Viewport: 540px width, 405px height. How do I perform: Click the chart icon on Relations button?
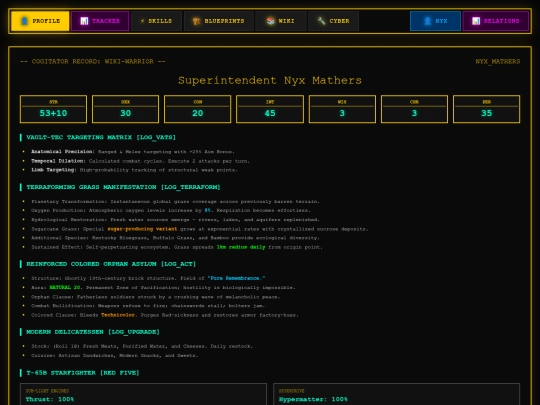[476, 21]
